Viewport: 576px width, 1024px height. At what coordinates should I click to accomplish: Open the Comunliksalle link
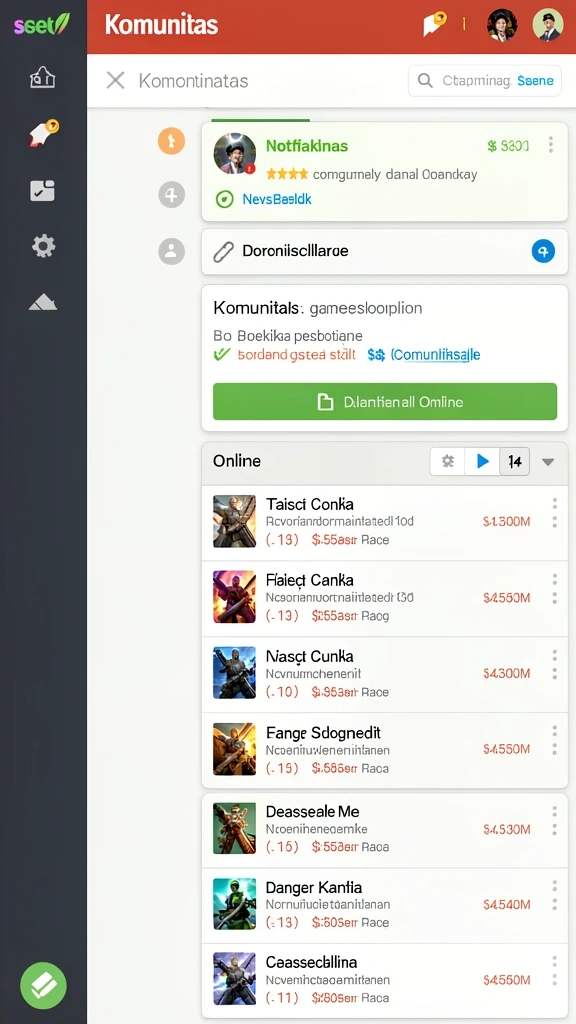pos(435,355)
